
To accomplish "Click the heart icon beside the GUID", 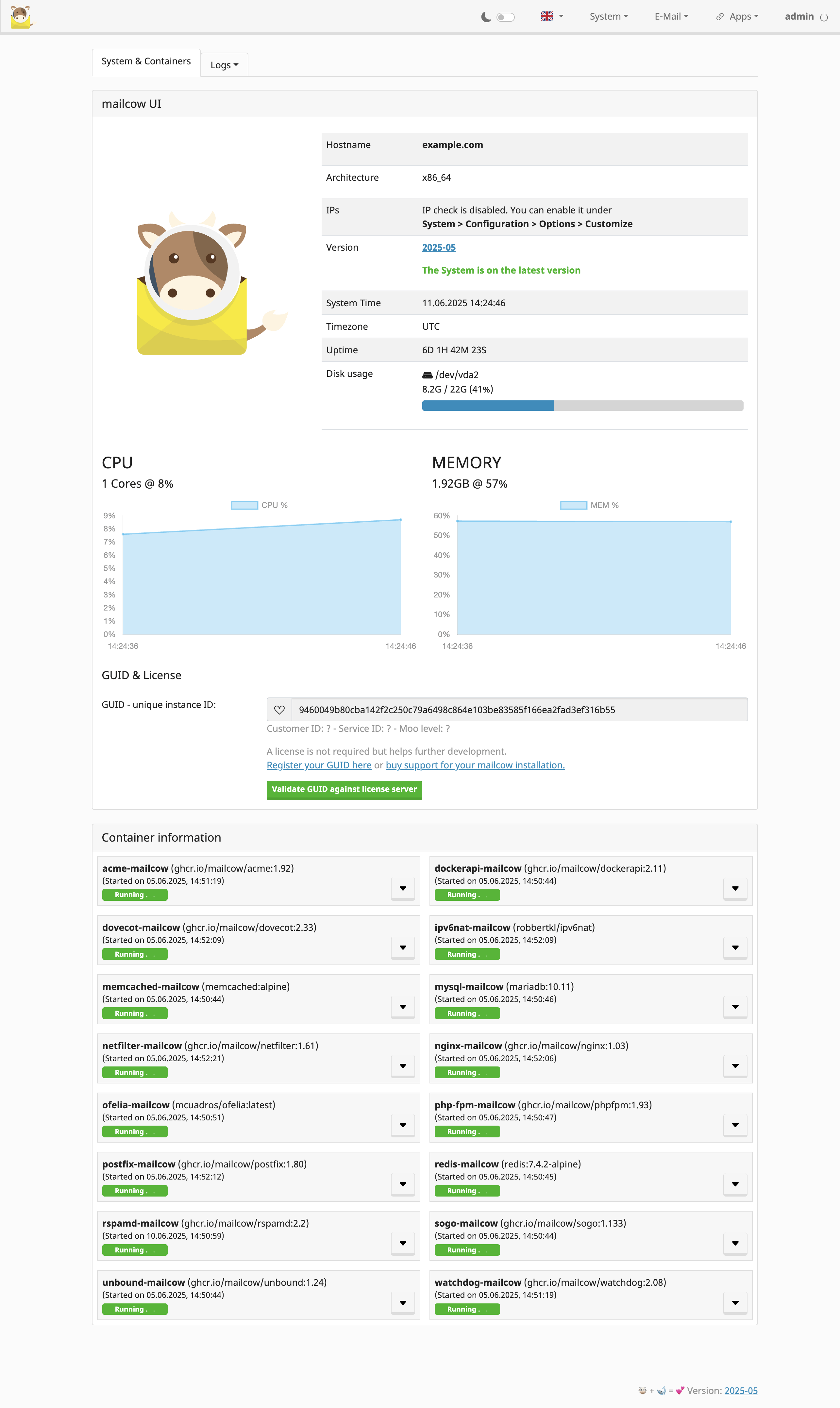I will point(279,710).
